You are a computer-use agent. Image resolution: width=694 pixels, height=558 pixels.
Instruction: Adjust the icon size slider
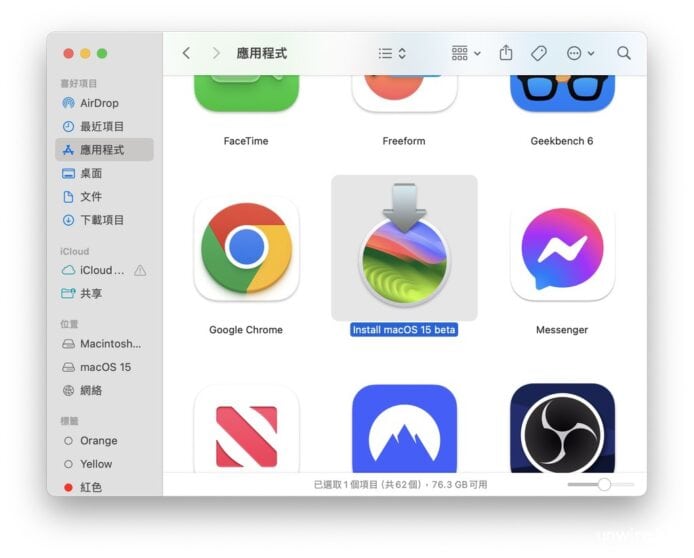603,484
